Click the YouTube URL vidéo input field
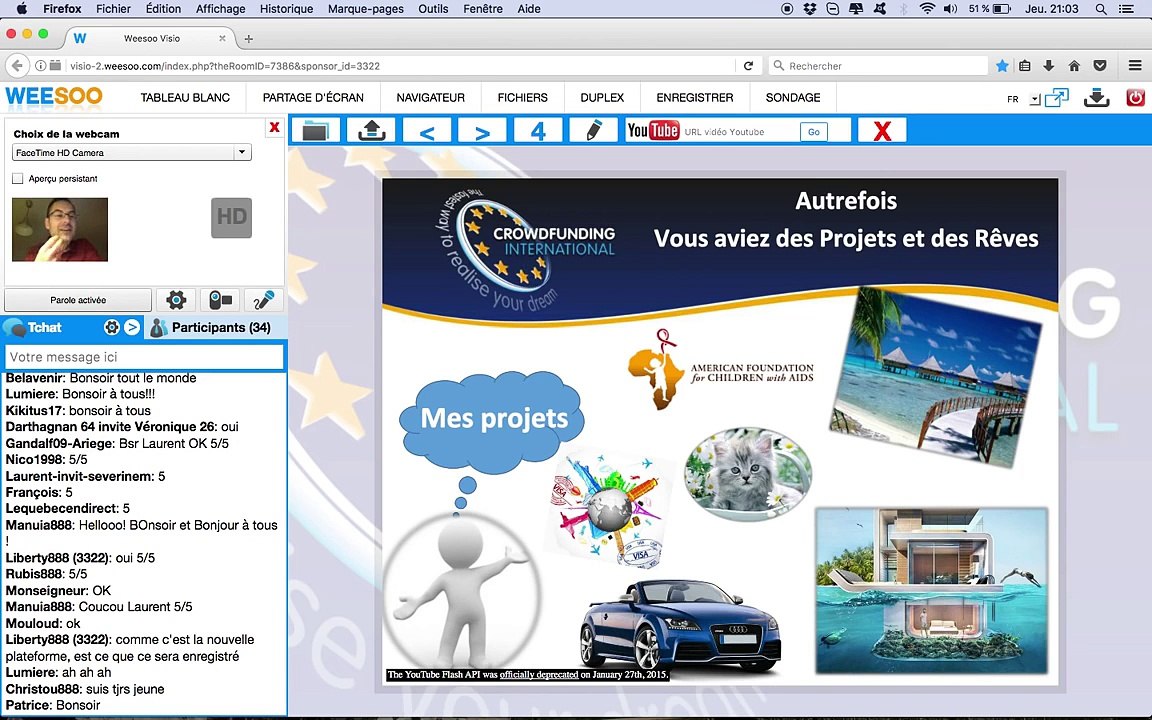1152x720 pixels. [739, 132]
